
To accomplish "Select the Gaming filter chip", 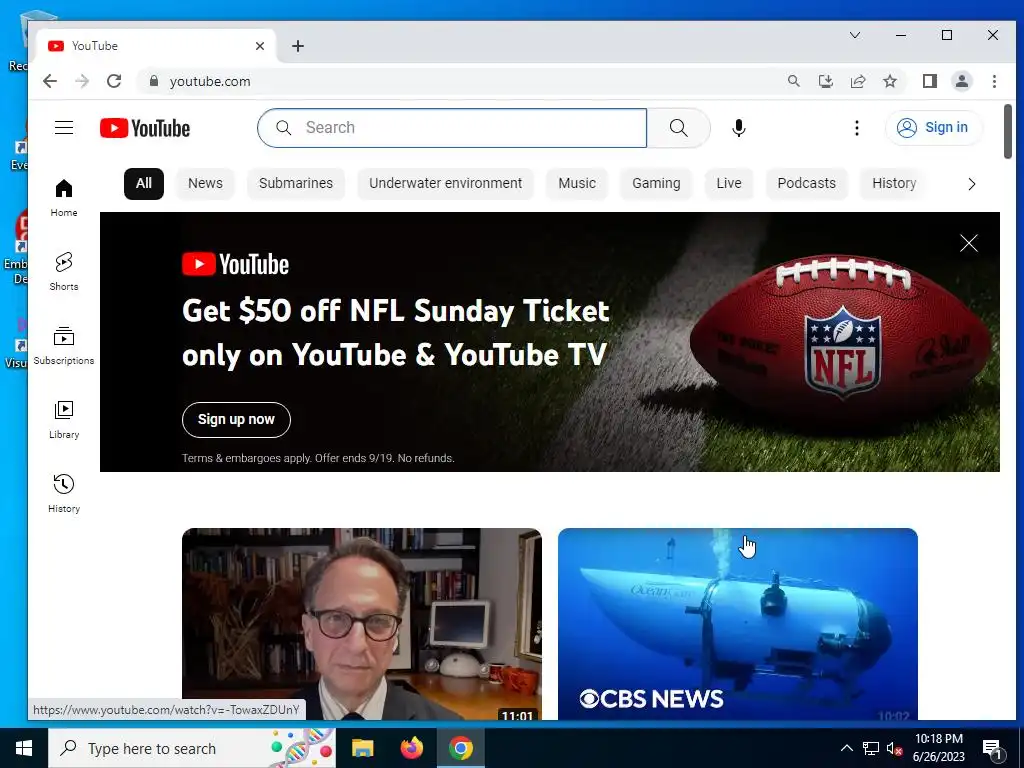I will (x=656, y=184).
